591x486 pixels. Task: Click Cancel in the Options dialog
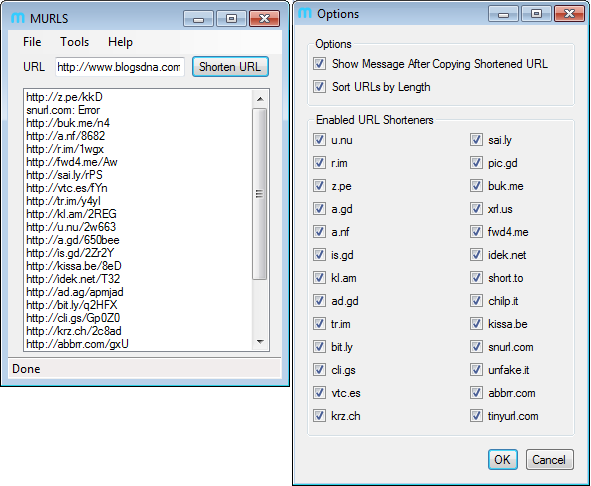point(550,460)
